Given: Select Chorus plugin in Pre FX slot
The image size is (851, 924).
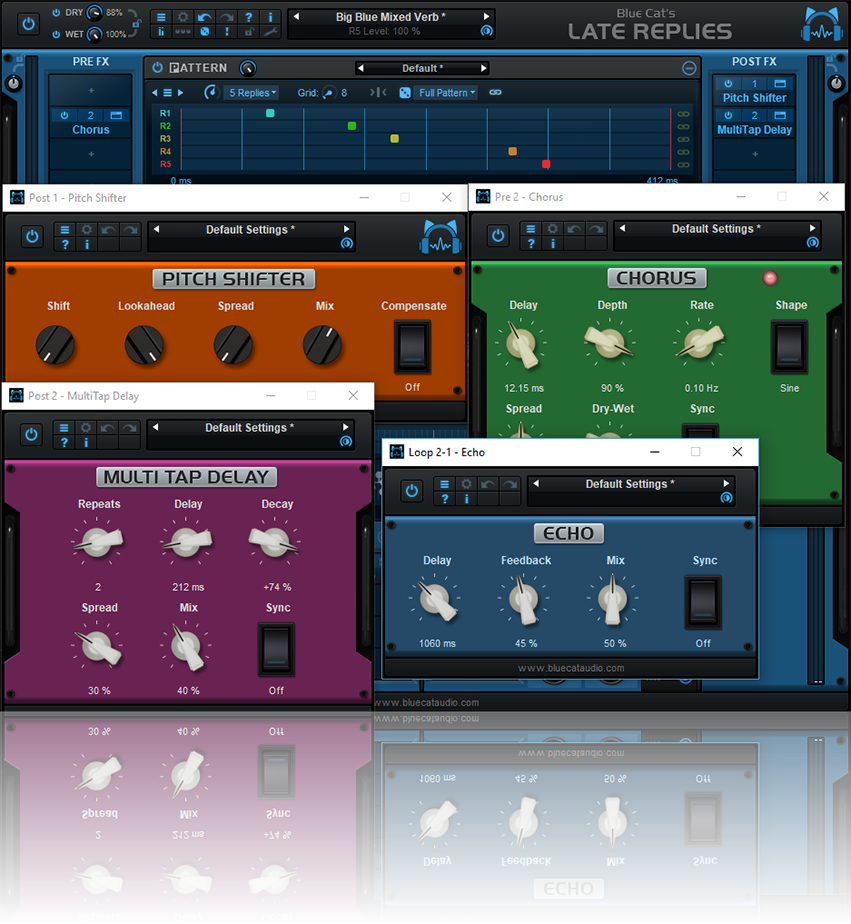Looking at the screenshot, I should (x=91, y=130).
